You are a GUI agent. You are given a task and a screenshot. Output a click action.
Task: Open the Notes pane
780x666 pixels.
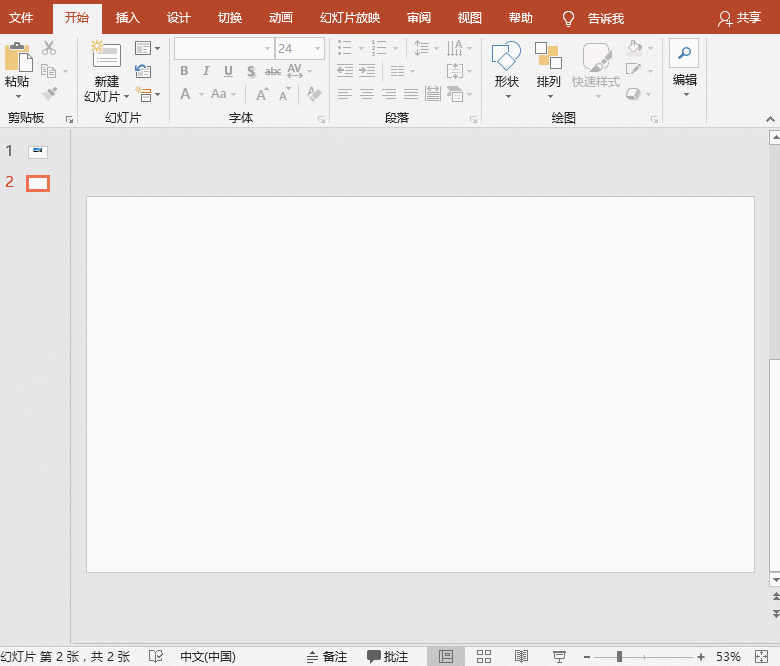pyautogui.click(x=327, y=657)
